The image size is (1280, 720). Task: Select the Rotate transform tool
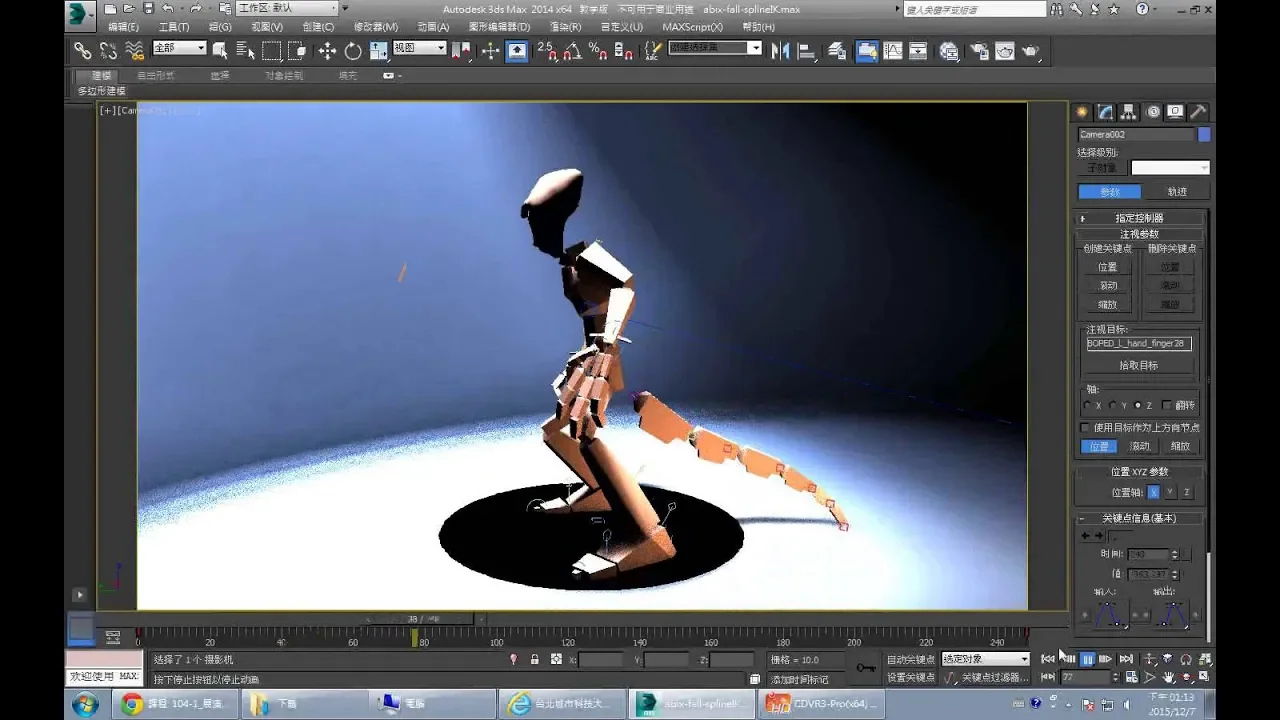[x=353, y=51]
